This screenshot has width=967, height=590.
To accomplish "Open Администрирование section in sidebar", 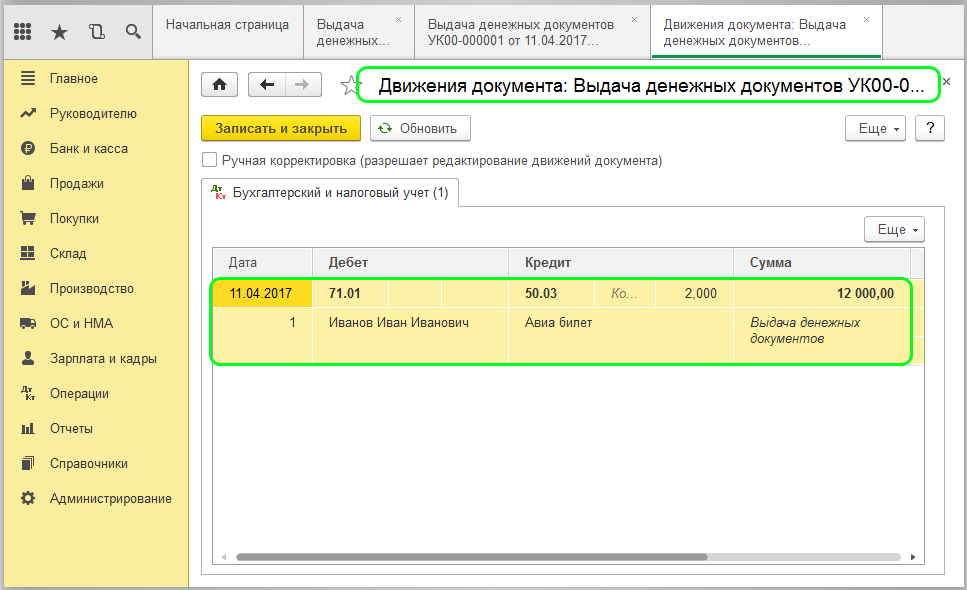I will tap(111, 498).
